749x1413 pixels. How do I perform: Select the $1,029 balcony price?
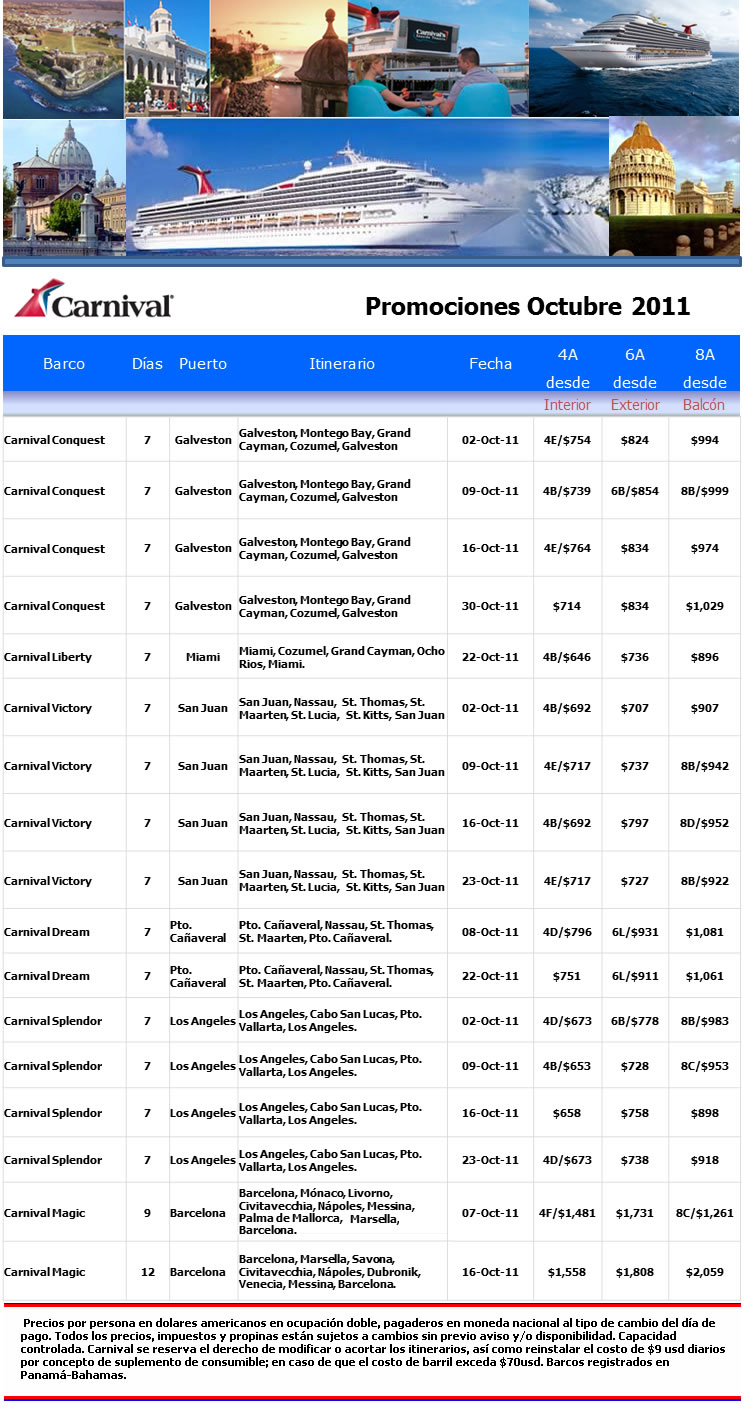(705, 606)
